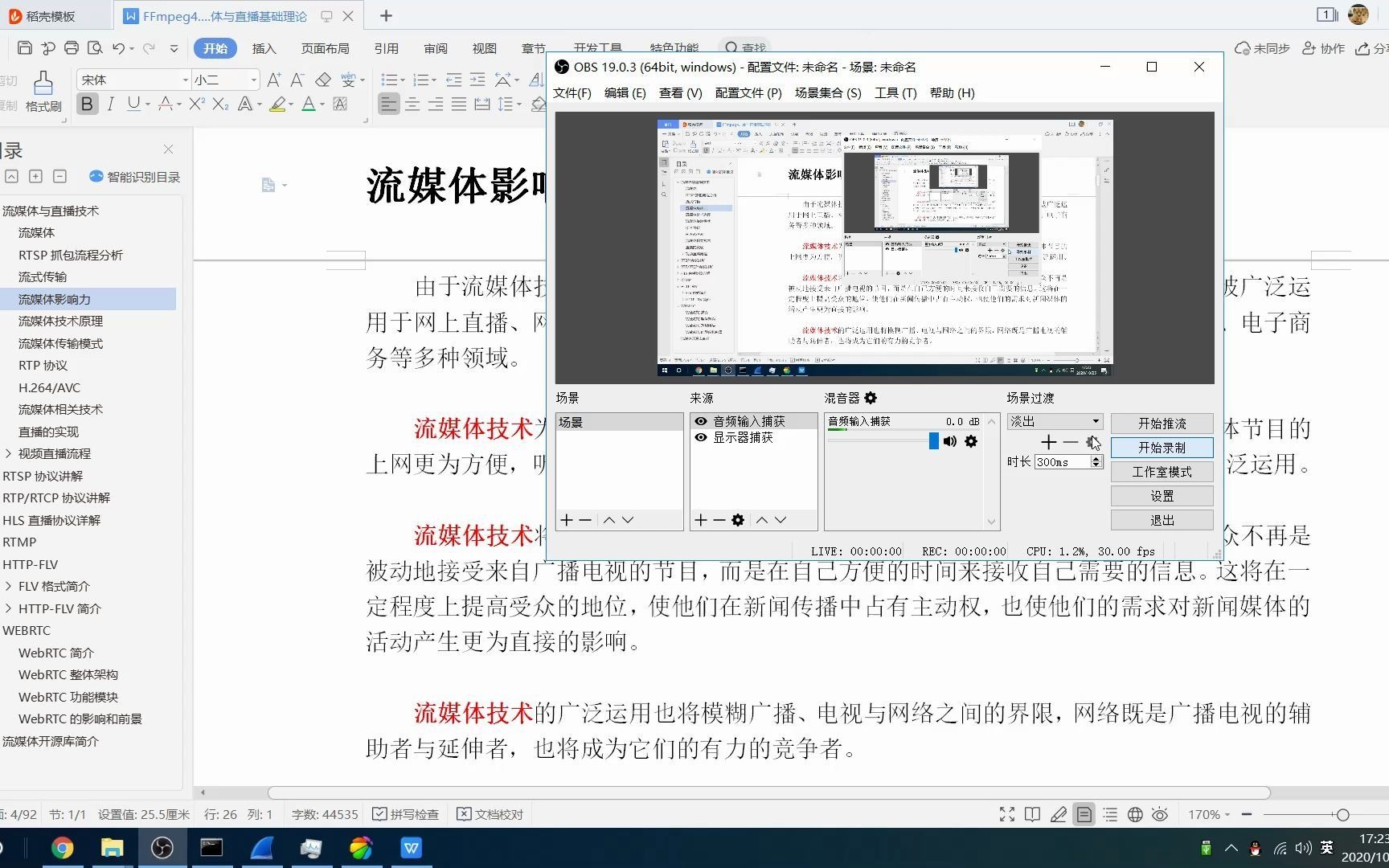This screenshot has height=868, width=1389.
Task: Mute the 音频输入捕获 mixer channel
Action: click(x=950, y=441)
